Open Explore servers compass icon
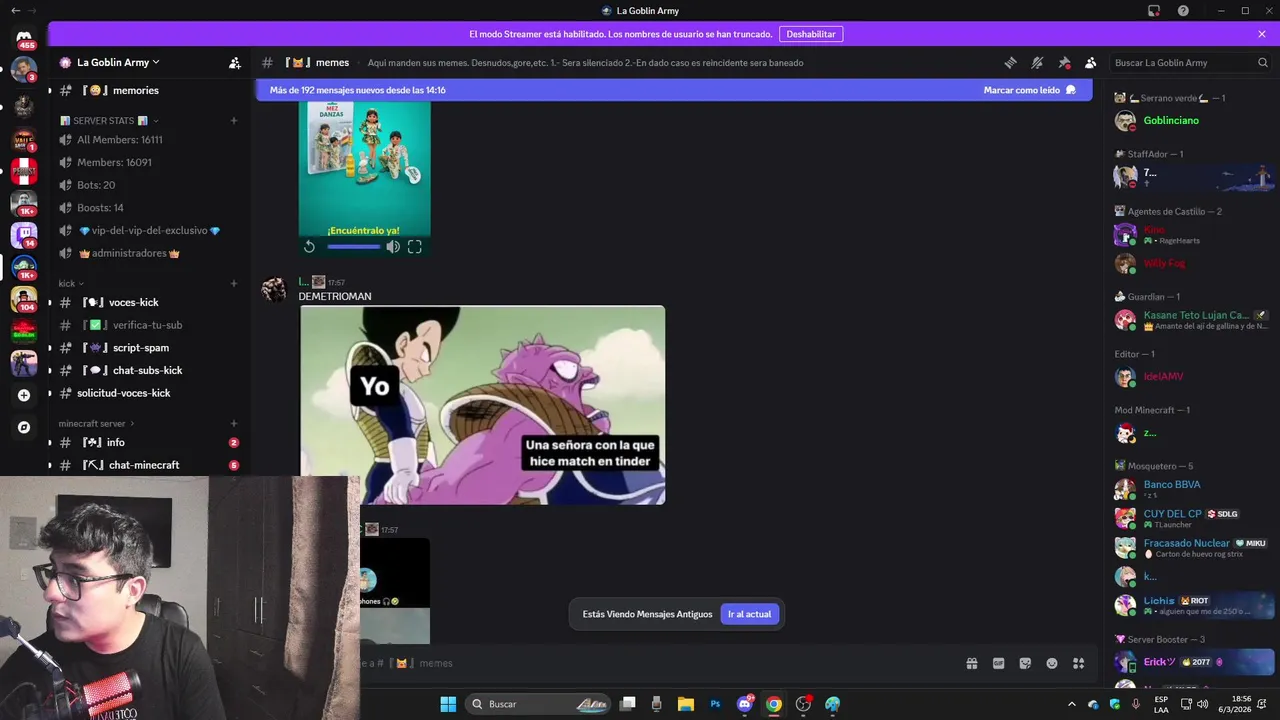 (x=24, y=427)
